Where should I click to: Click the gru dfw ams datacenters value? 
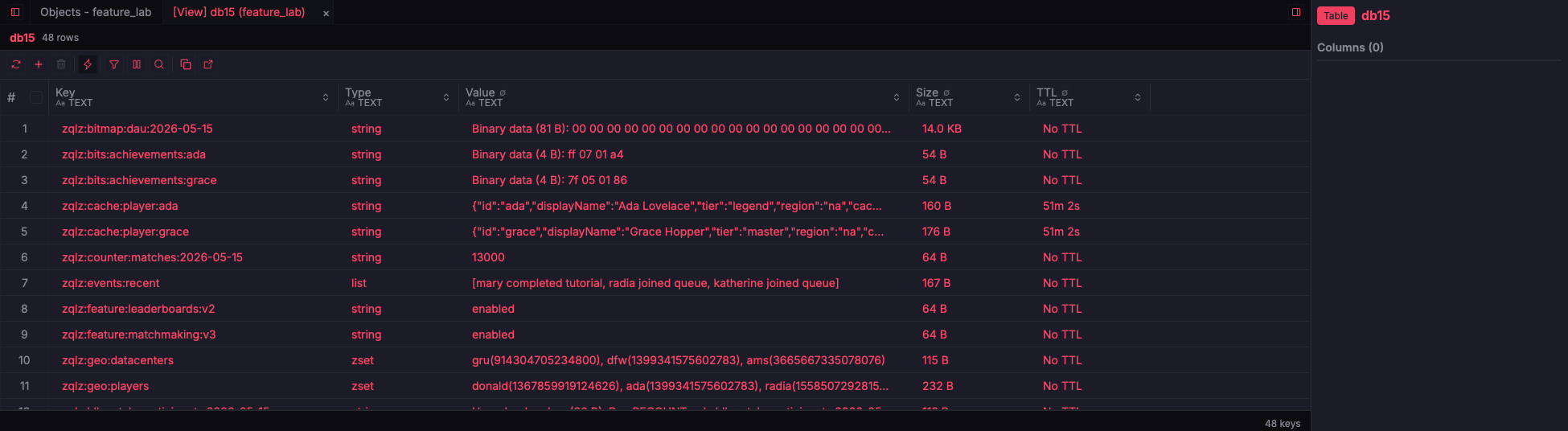click(678, 360)
